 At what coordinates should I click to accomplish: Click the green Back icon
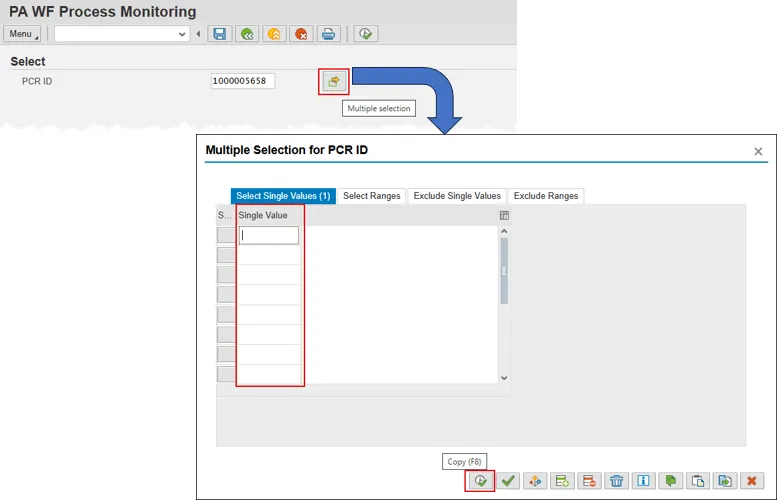[x=247, y=34]
